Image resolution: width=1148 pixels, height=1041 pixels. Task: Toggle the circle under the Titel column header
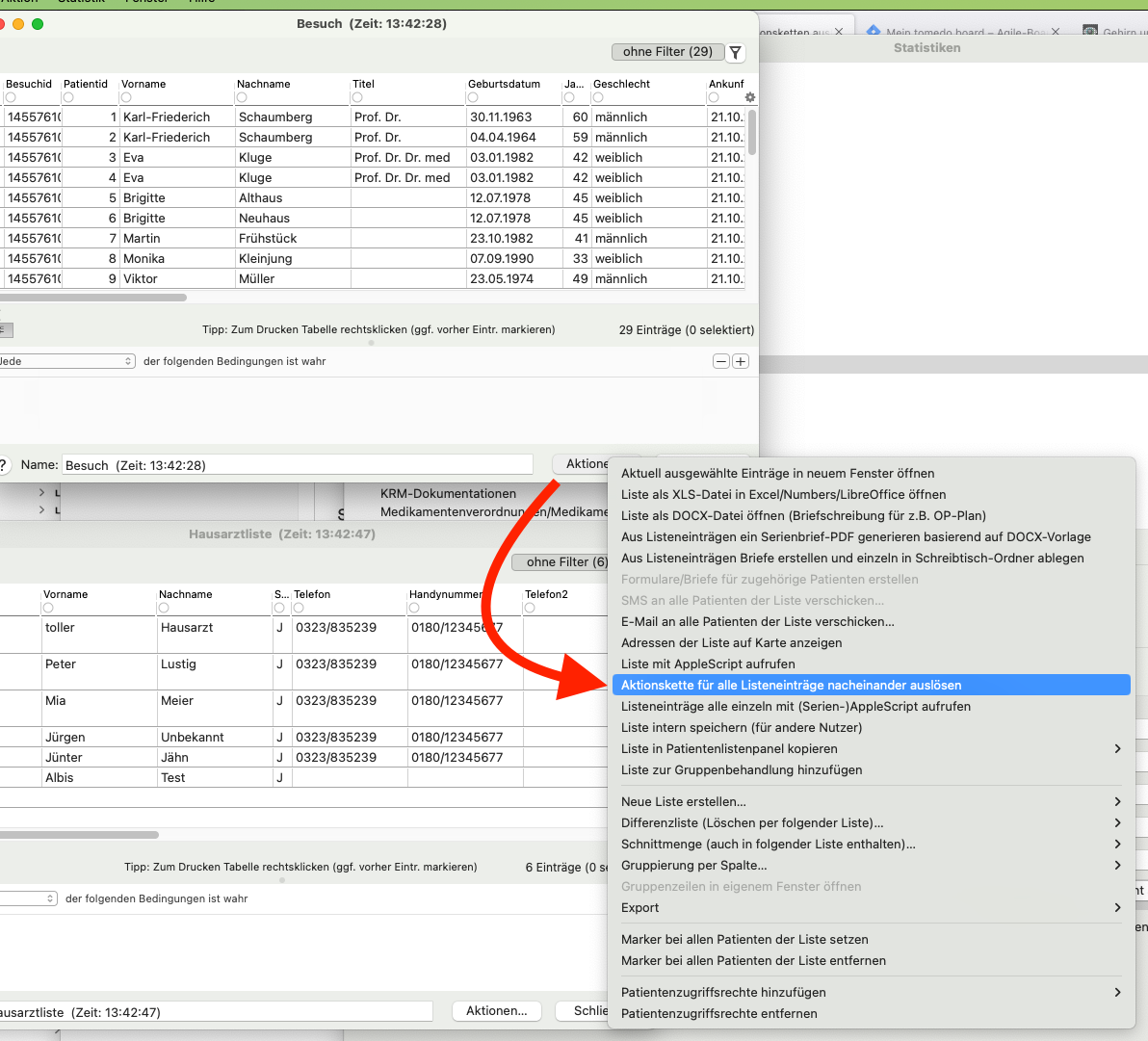pyautogui.click(x=357, y=97)
